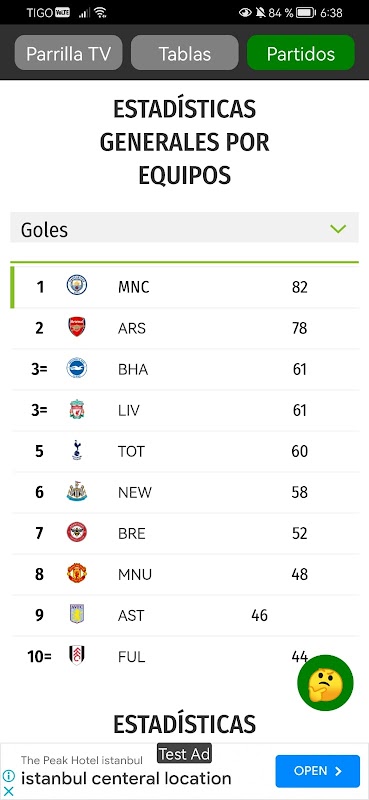Select the Brentford bee badge

pyautogui.click(x=77, y=532)
